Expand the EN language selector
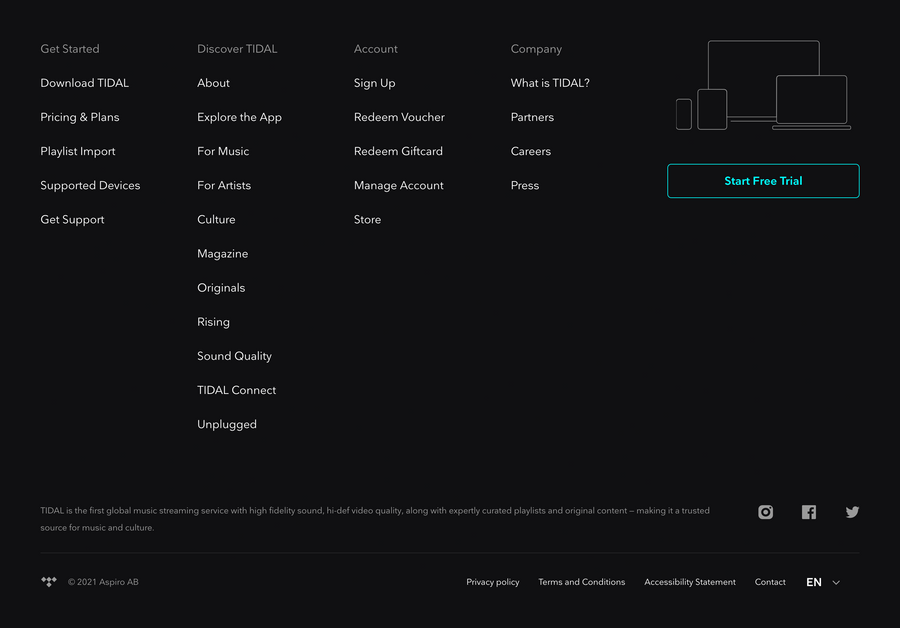 pyautogui.click(x=814, y=581)
